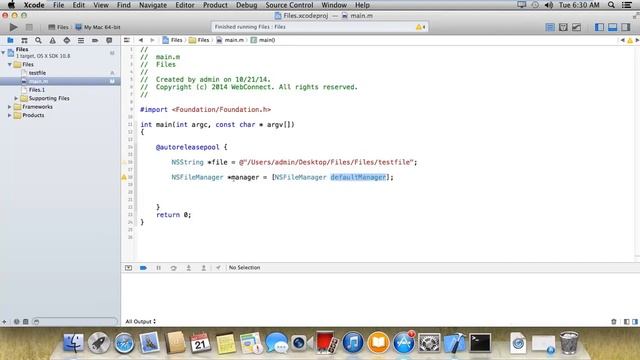Viewport: 640px width, 360px height.
Task: Open Finder from the Dock
Action: pyautogui.click(x=74, y=342)
